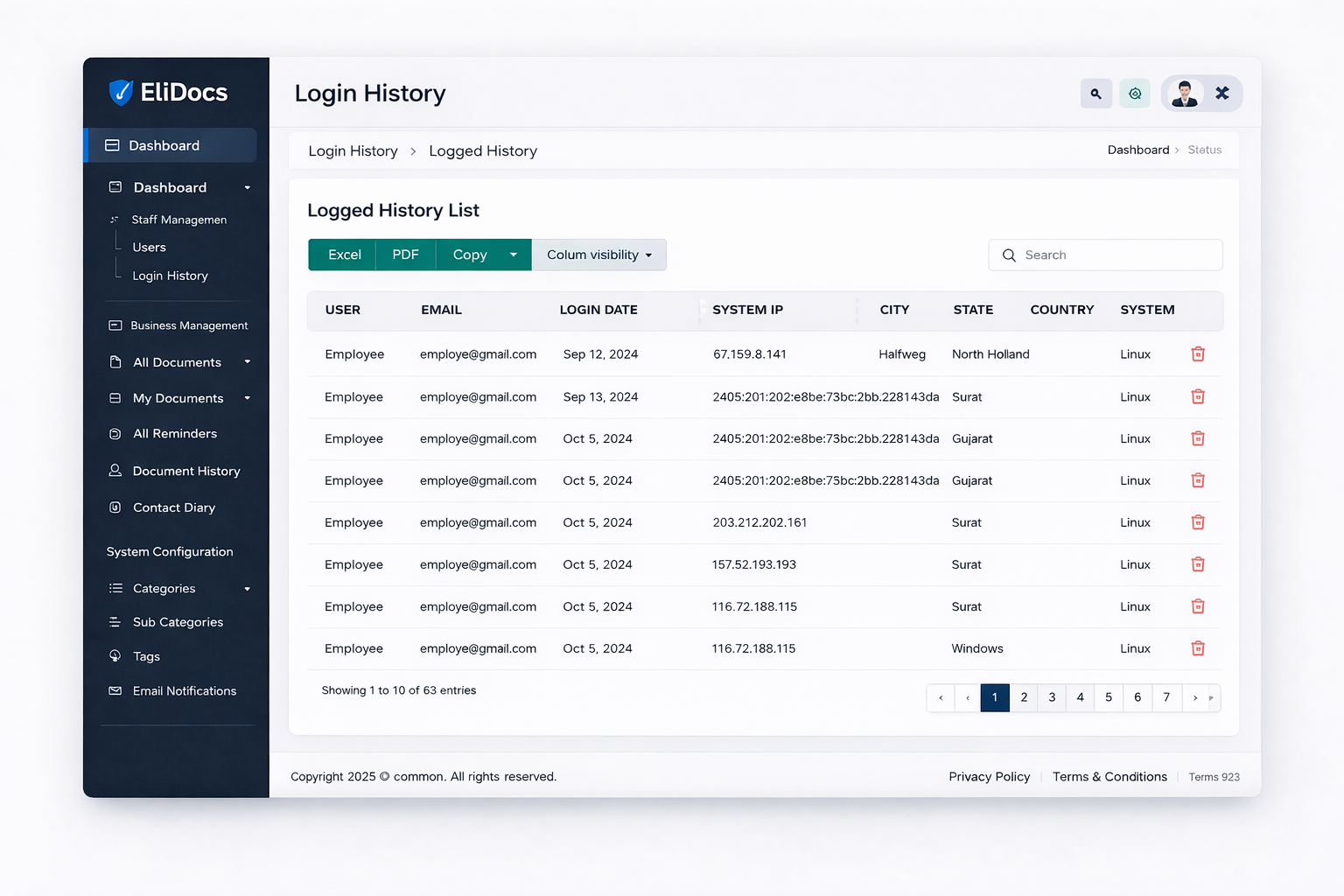Export the table with Excel button
The height and width of the screenshot is (896, 1344).
point(344,255)
